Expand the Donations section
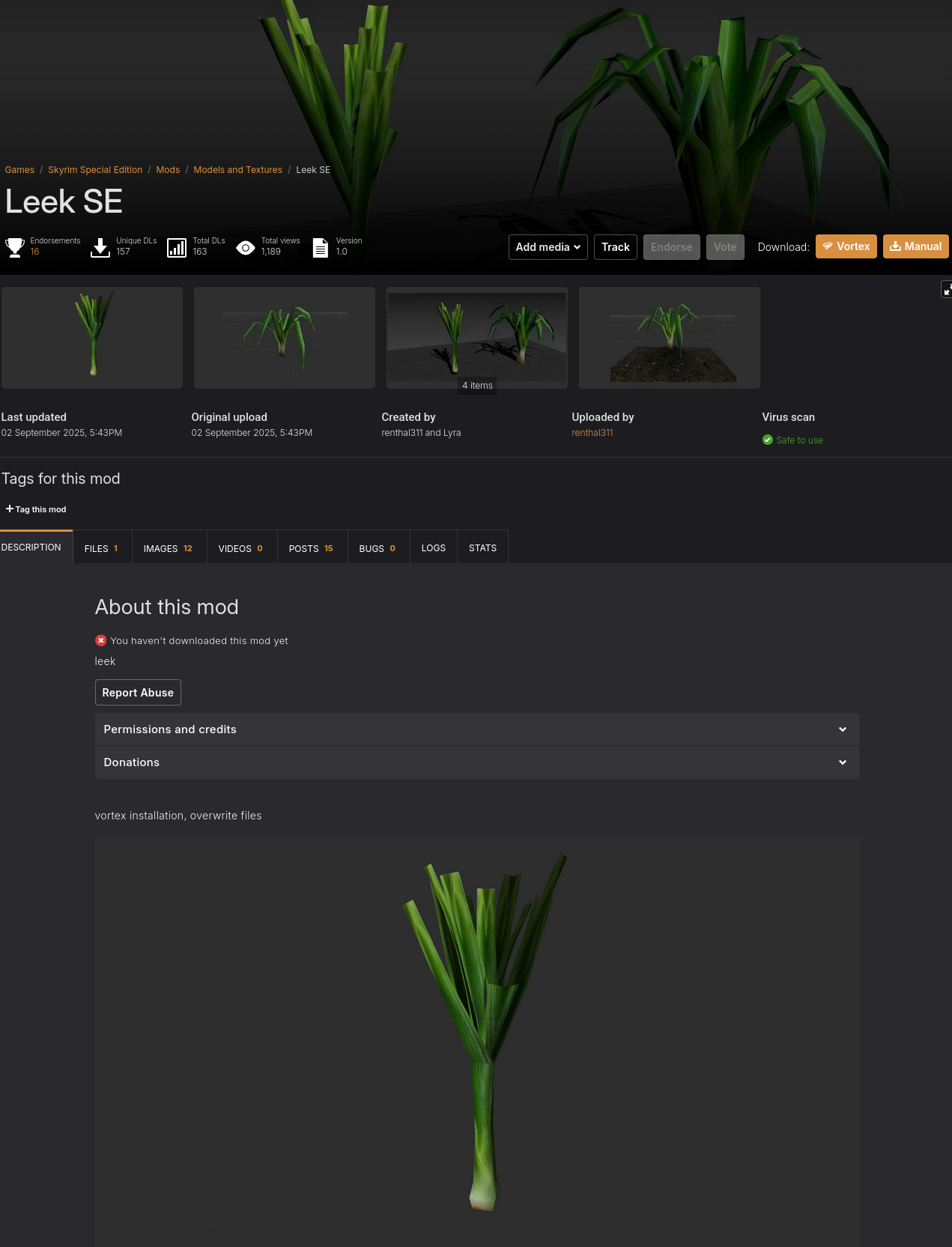The height and width of the screenshot is (1247, 952). 477,762
